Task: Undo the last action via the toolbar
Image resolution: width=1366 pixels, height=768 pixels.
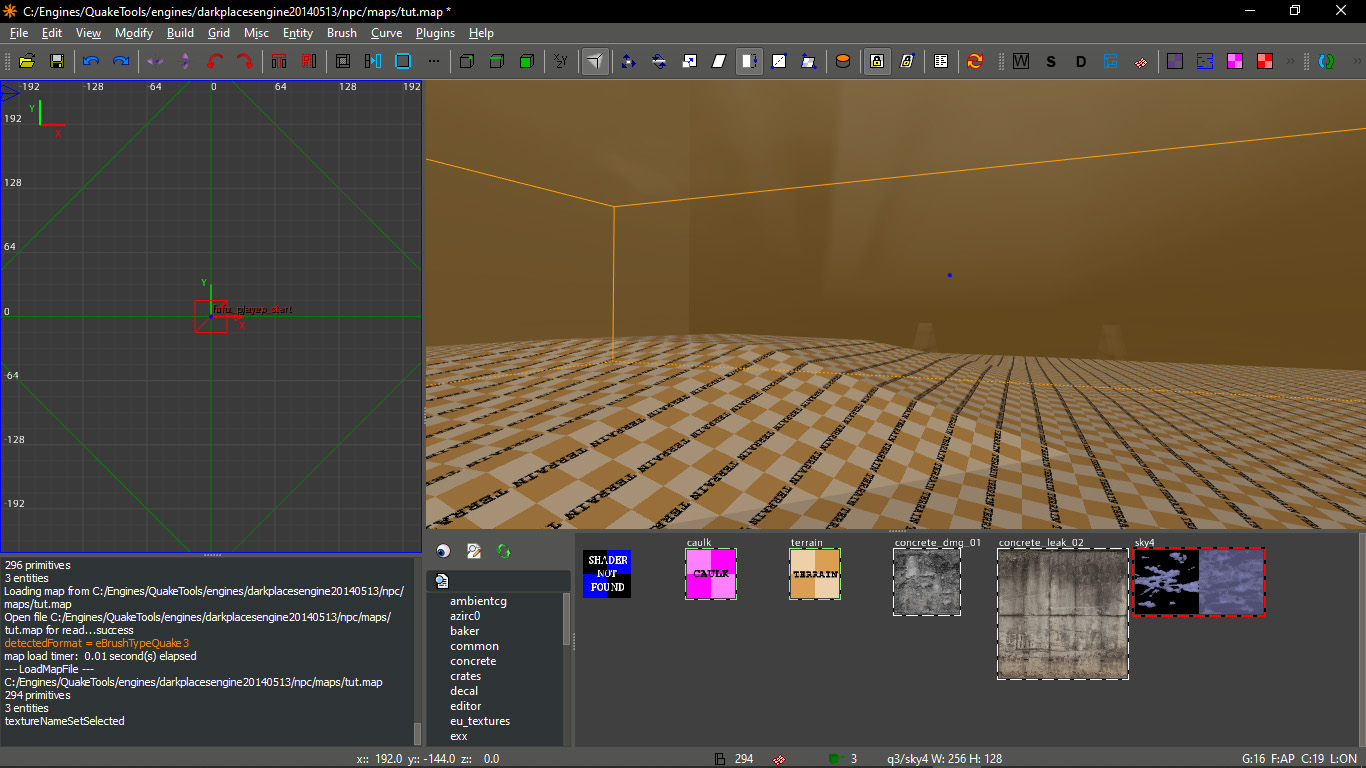Action: click(90, 61)
